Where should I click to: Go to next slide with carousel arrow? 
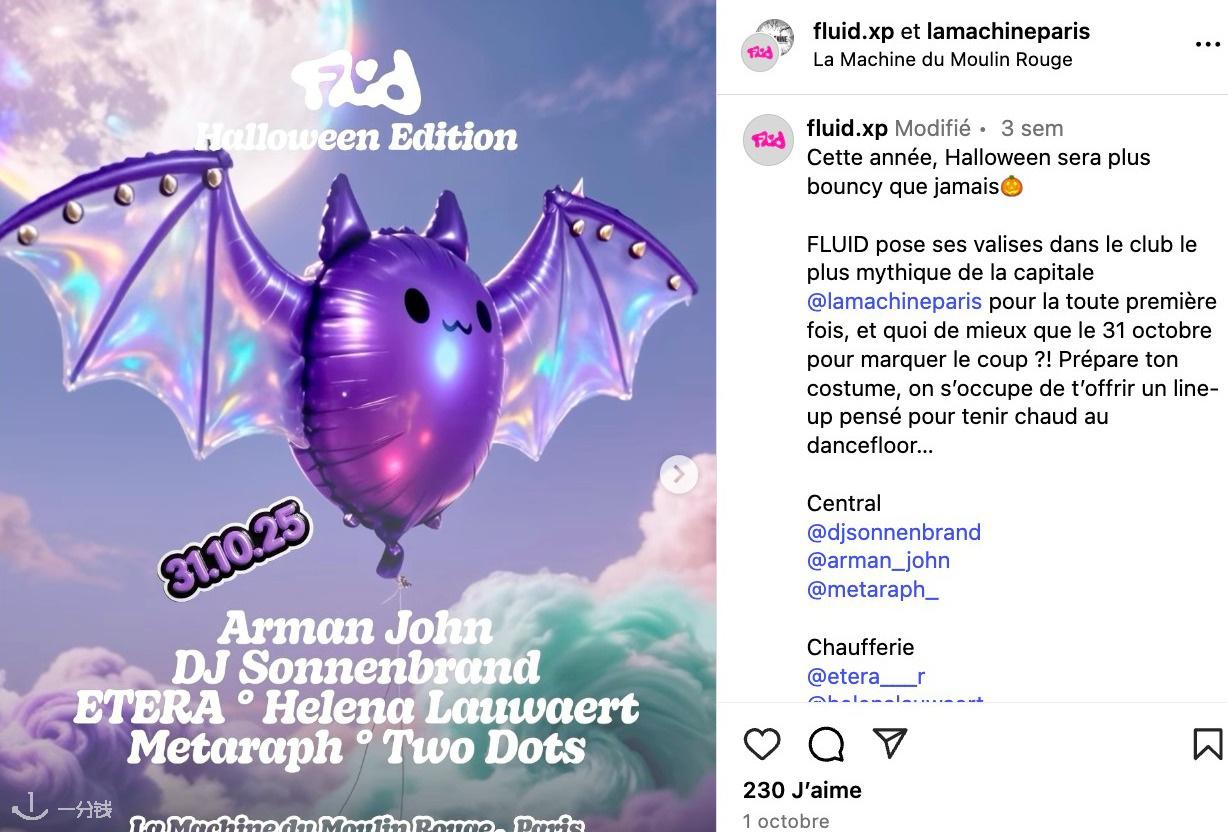(679, 474)
